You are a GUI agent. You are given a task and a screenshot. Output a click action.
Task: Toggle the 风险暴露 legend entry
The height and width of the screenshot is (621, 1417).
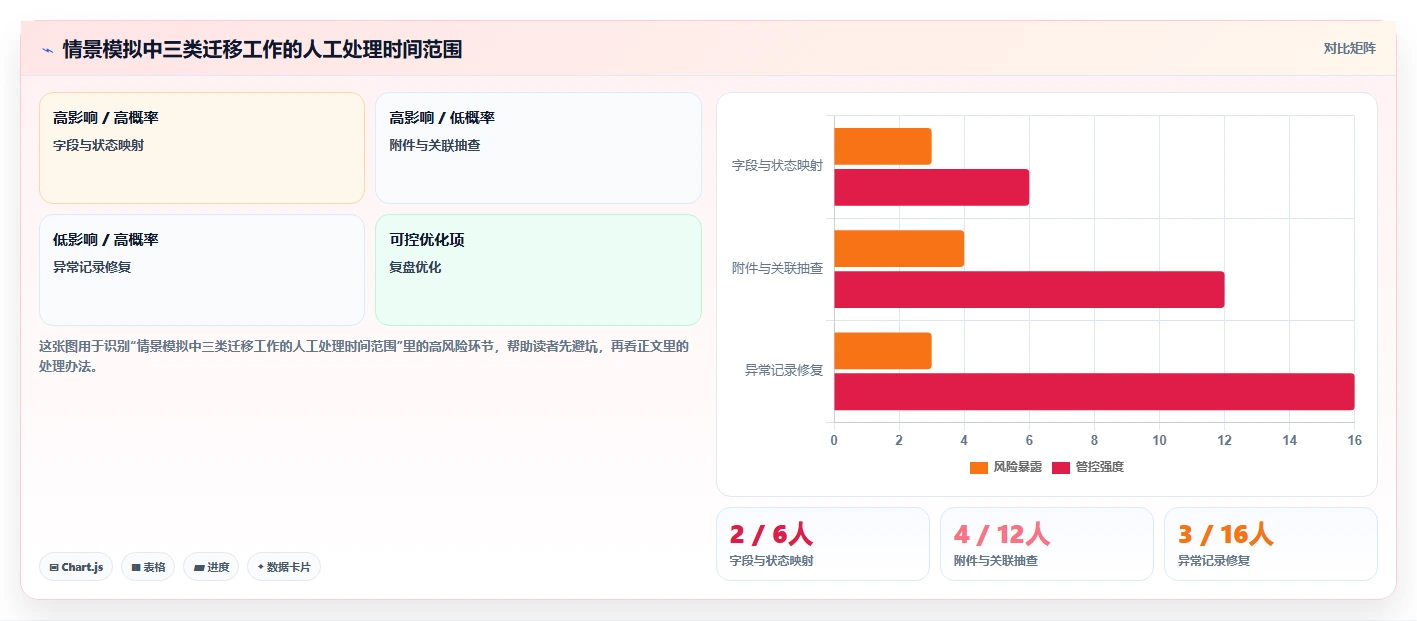[x=1006, y=467]
